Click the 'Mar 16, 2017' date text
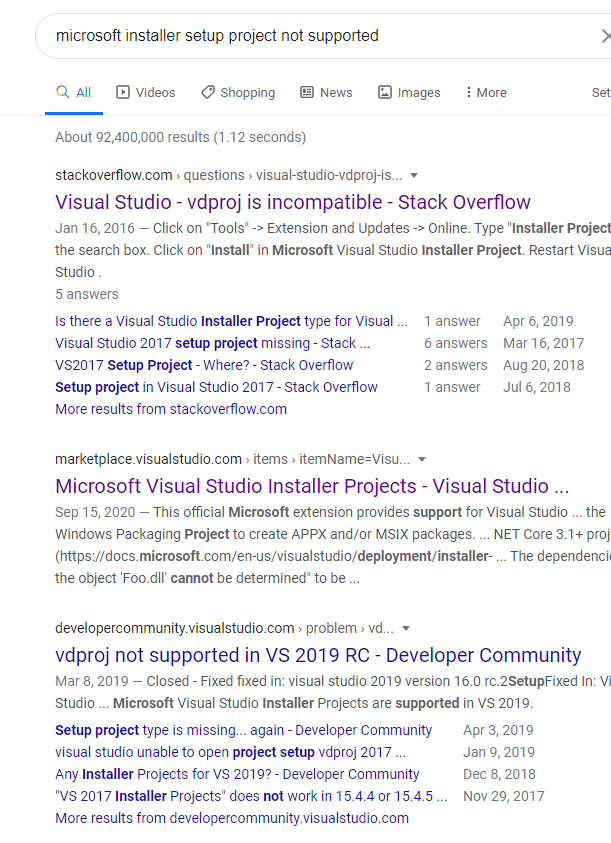The image size is (611, 843). 543,343
